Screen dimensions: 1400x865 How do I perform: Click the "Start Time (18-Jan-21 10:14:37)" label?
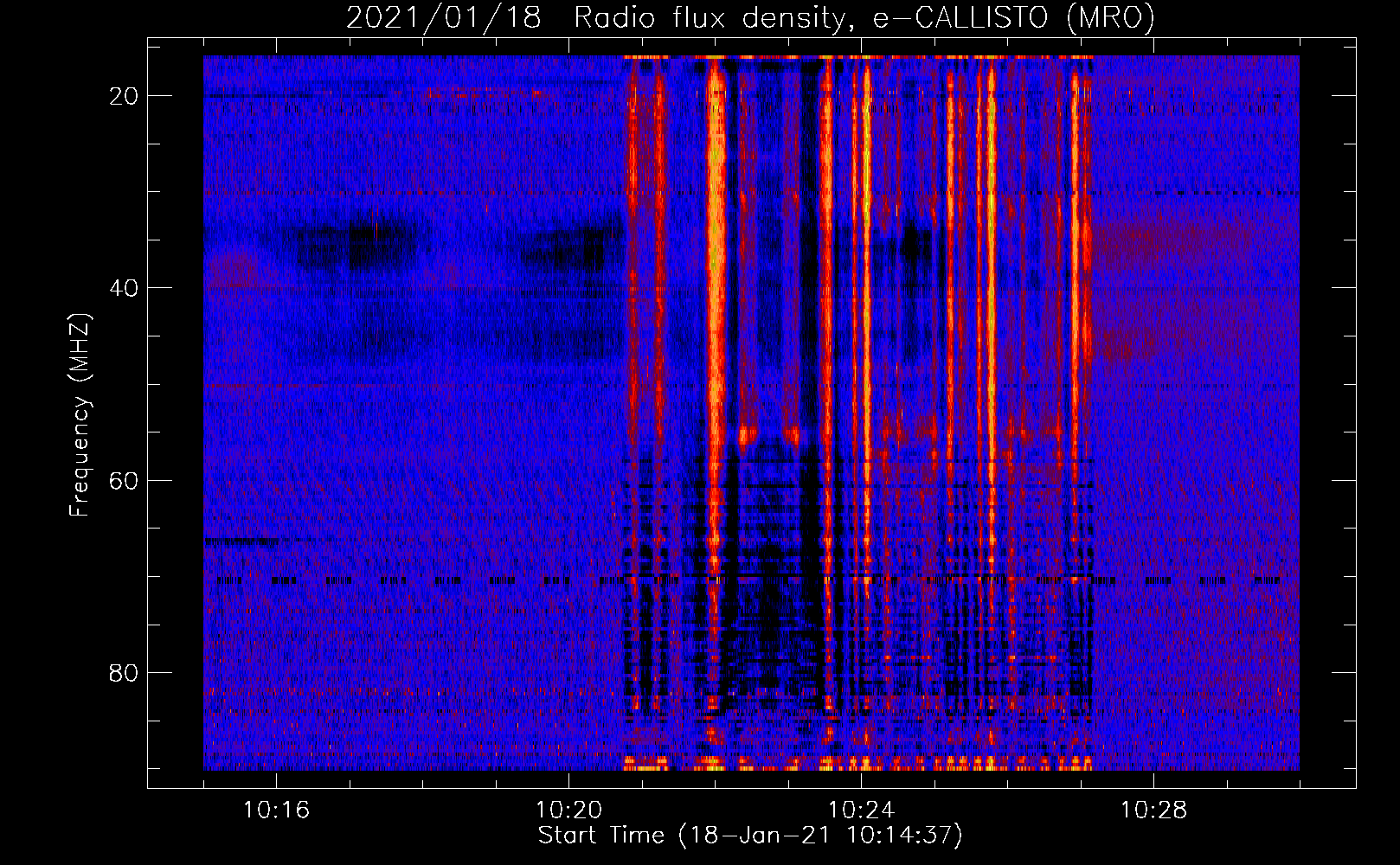click(x=750, y=836)
